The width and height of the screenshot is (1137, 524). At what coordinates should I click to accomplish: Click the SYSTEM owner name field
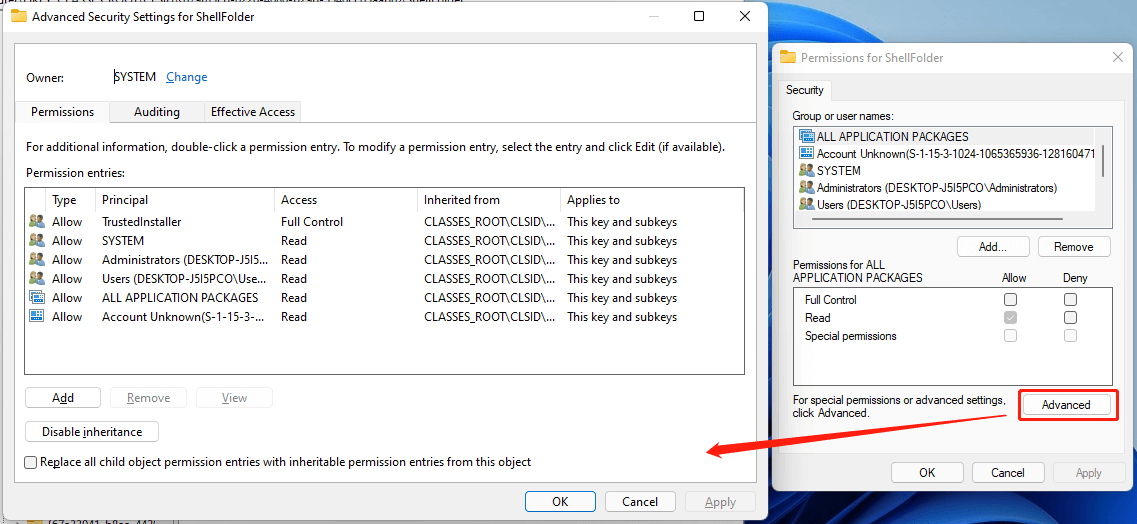tap(135, 77)
